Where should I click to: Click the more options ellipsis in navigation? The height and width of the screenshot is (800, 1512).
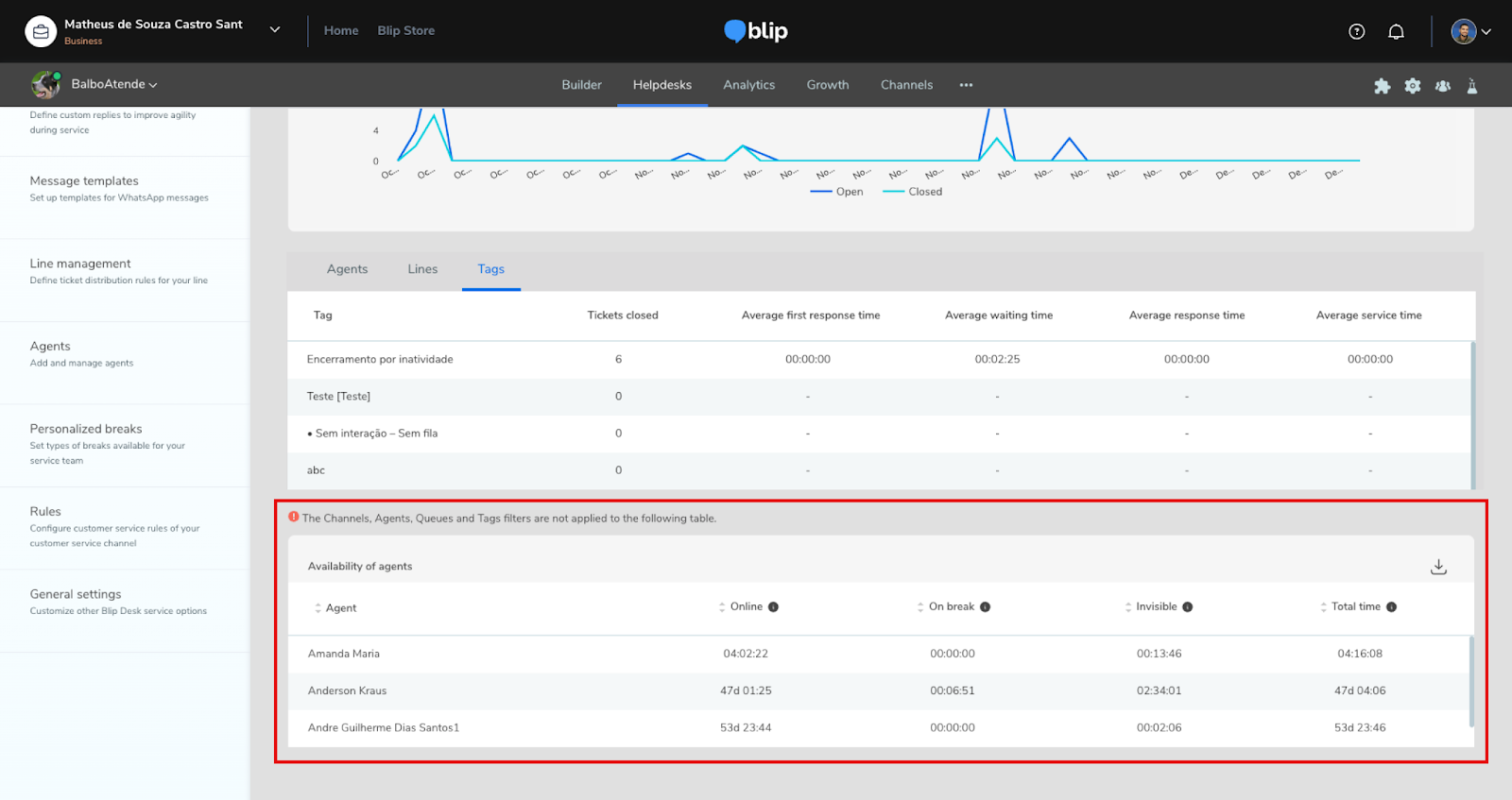coord(966,85)
